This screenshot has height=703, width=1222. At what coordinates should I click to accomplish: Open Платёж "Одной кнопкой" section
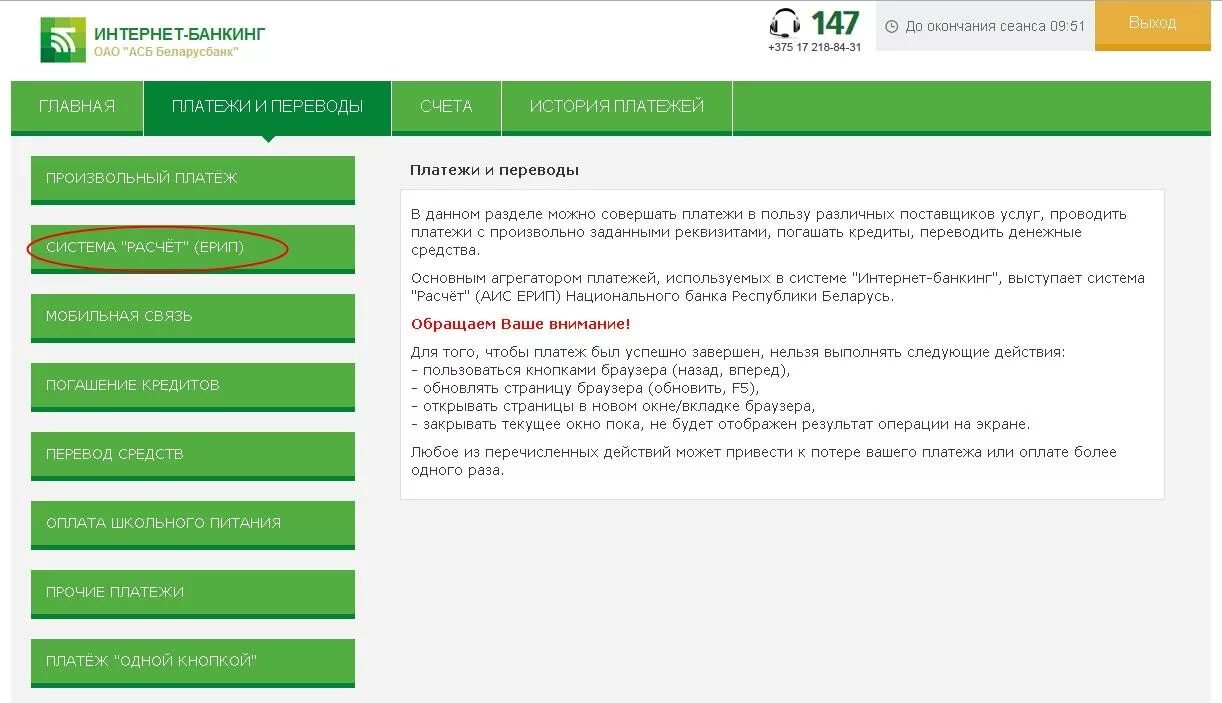click(192, 661)
